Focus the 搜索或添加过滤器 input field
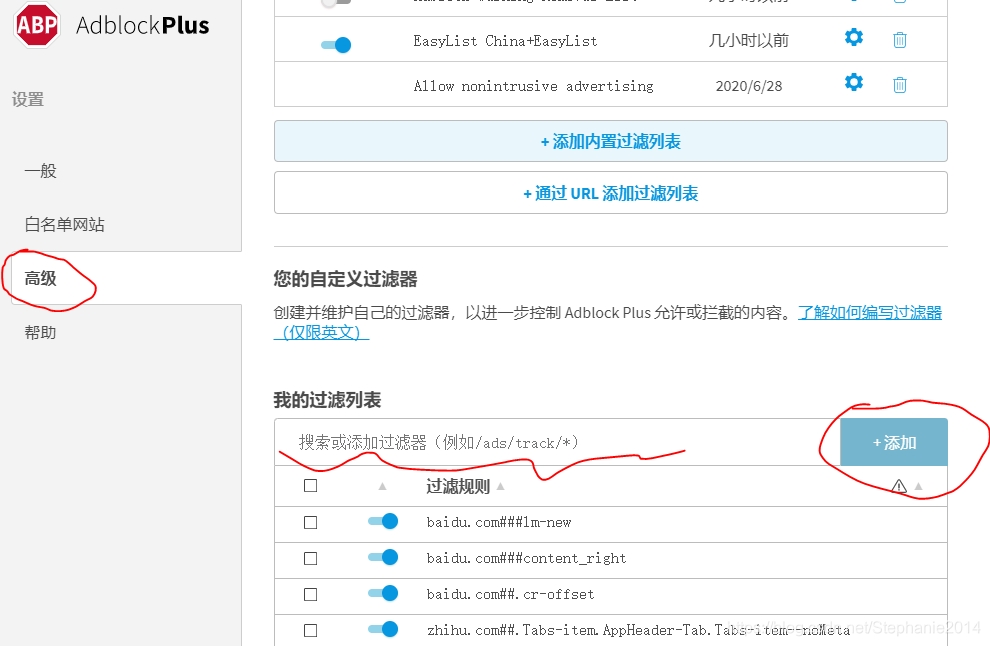 coord(558,442)
